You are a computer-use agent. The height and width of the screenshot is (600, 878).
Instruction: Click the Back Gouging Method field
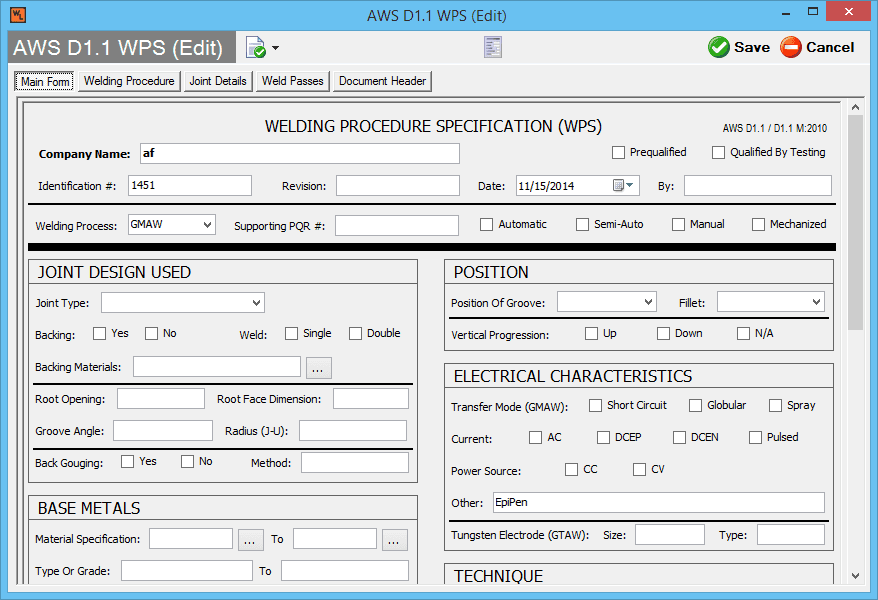tap(355, 463)
